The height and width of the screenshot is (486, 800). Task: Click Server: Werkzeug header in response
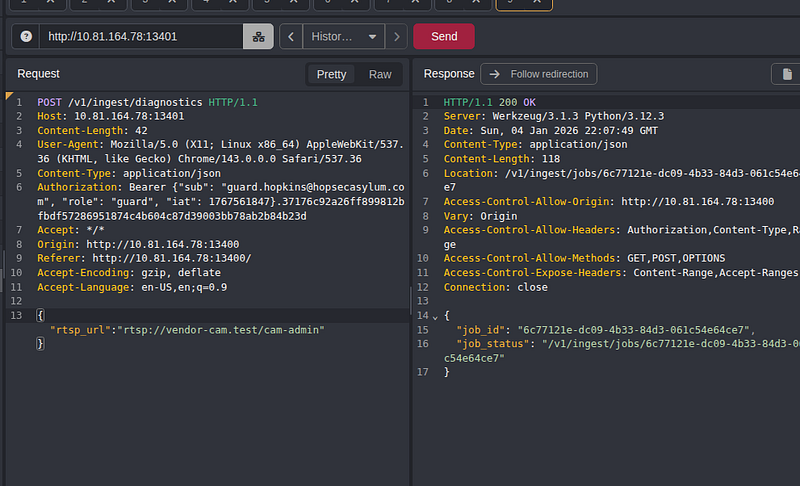tap(554, 116)
